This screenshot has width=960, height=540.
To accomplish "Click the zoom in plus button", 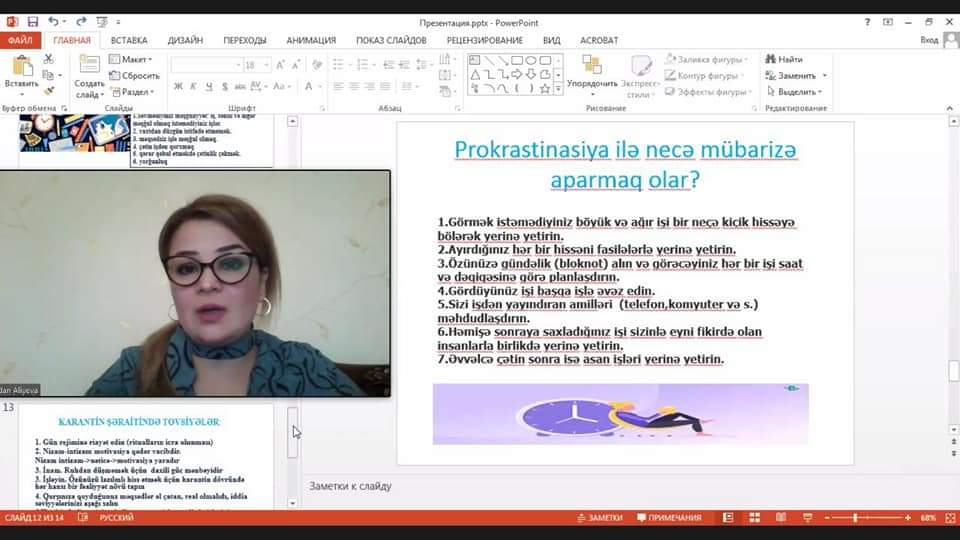I will (907, 518).
